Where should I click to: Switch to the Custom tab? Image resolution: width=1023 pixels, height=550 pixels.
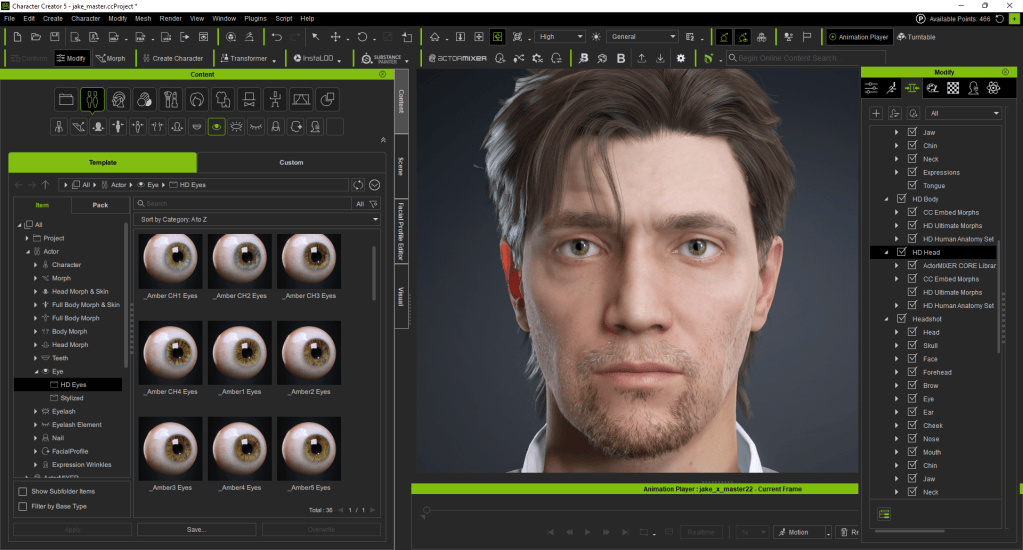(291, 162)
